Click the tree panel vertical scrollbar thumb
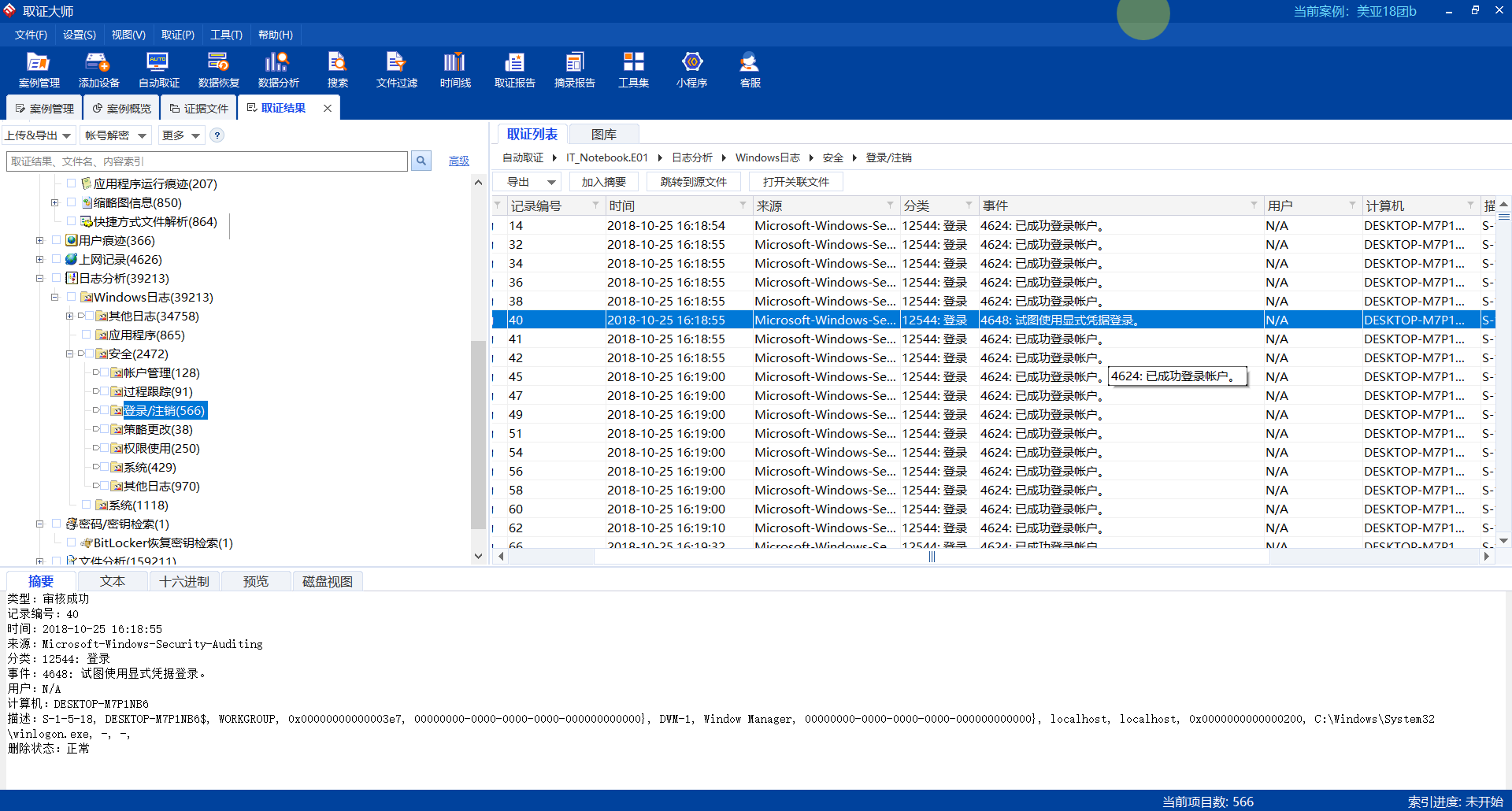This screenshot has height=811, width=1512. [x=477, y=435]
